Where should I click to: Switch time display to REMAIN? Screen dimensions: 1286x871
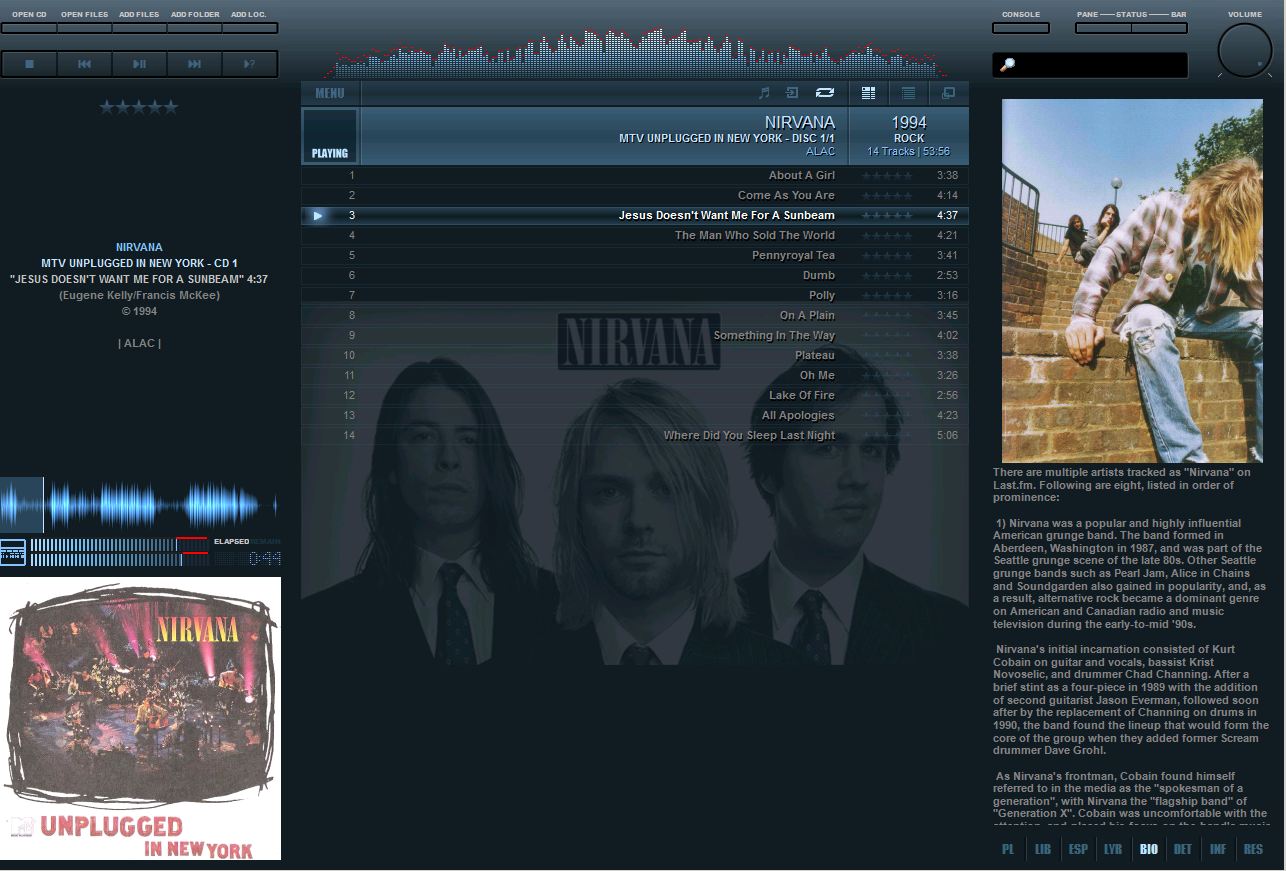265,541
